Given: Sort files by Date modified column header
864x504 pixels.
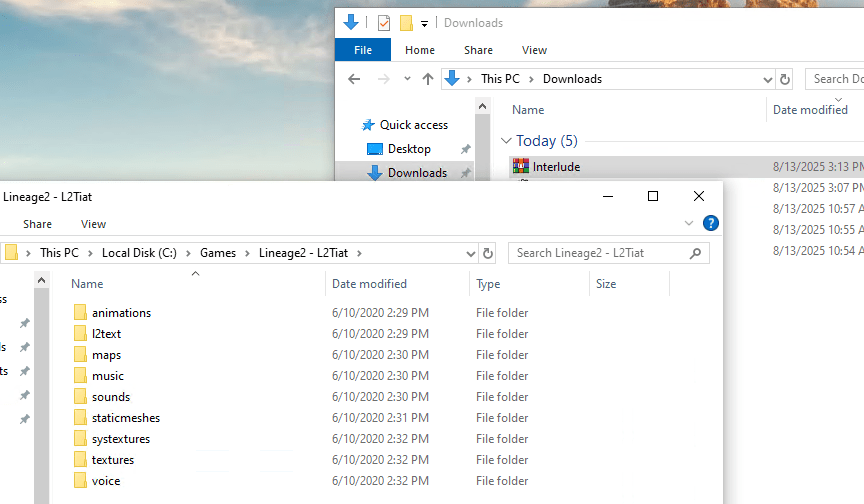Looking at the screenshot, I should pyautogui.click(x=369, y=284).
